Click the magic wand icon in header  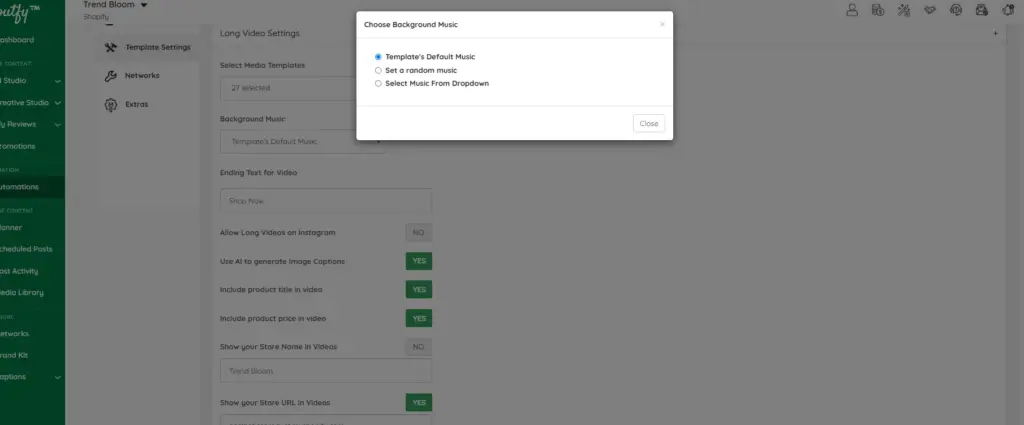(x=904, y=9)
